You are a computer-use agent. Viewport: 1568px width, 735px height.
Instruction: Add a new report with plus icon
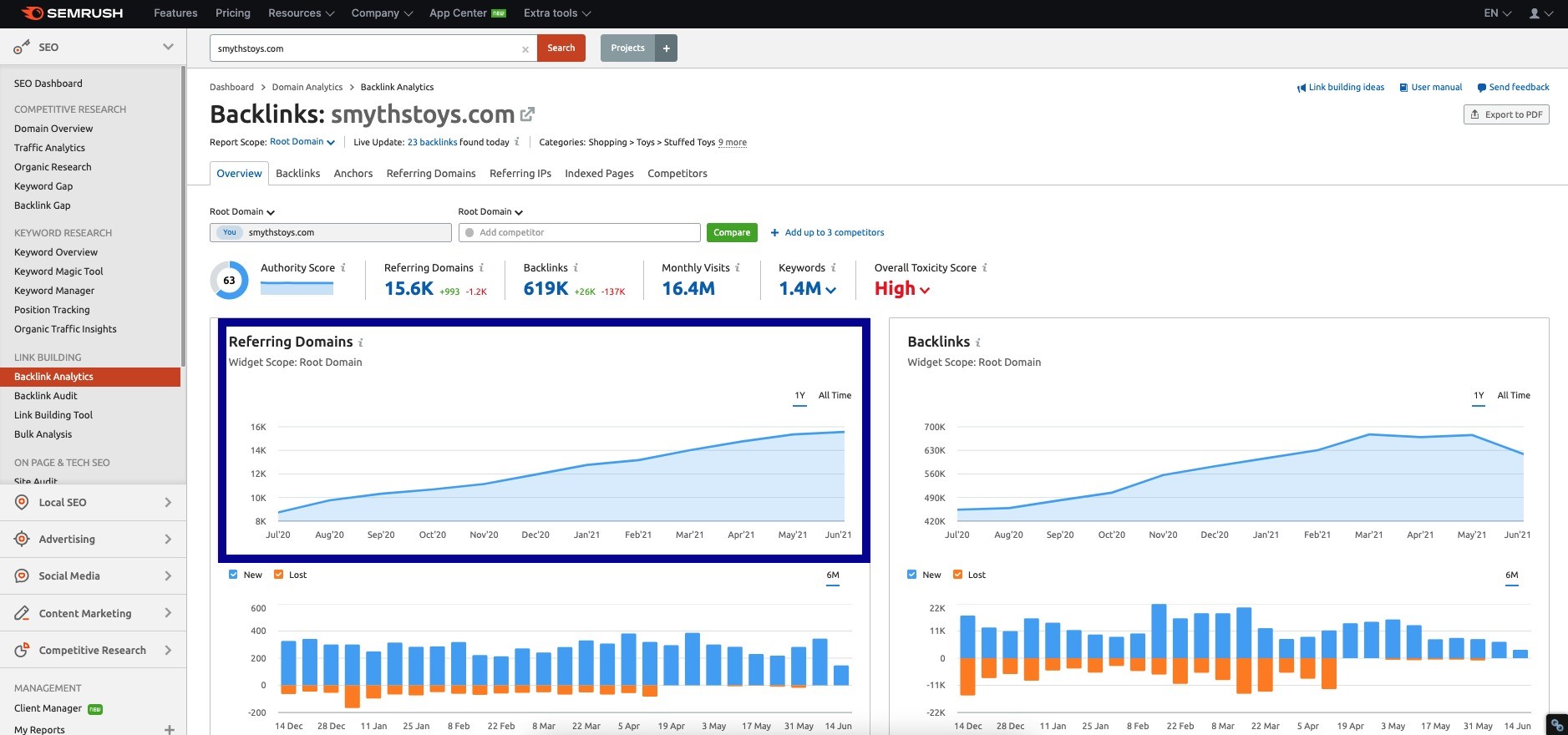pos(170,730)
